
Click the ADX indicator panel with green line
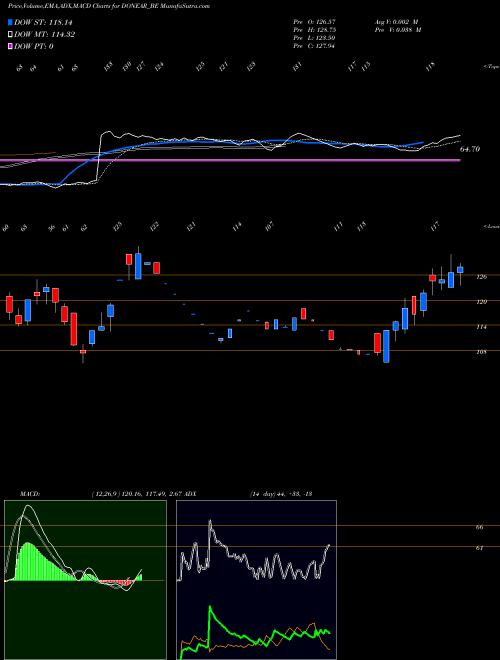click(x=256, y=580)
